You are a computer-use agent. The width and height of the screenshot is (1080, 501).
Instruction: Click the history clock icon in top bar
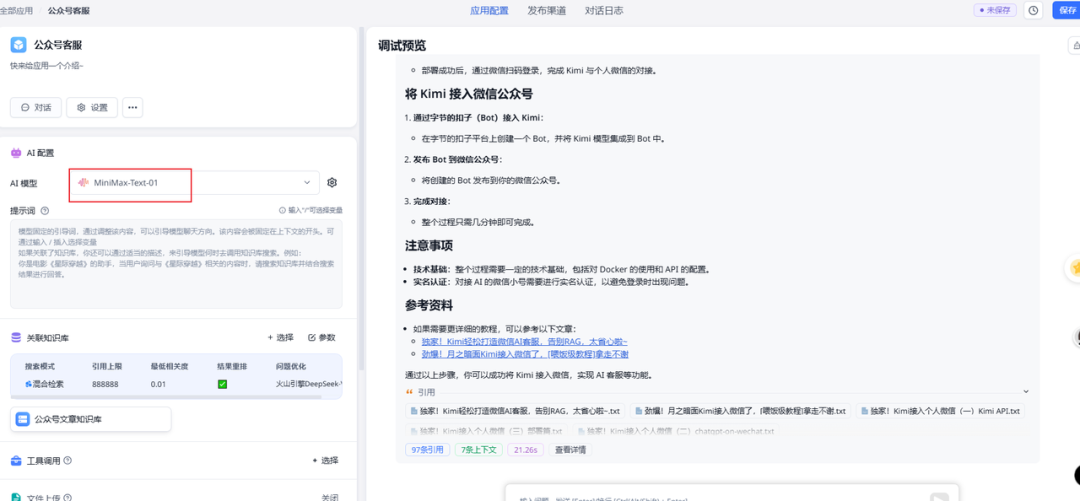coord(1033,10)
